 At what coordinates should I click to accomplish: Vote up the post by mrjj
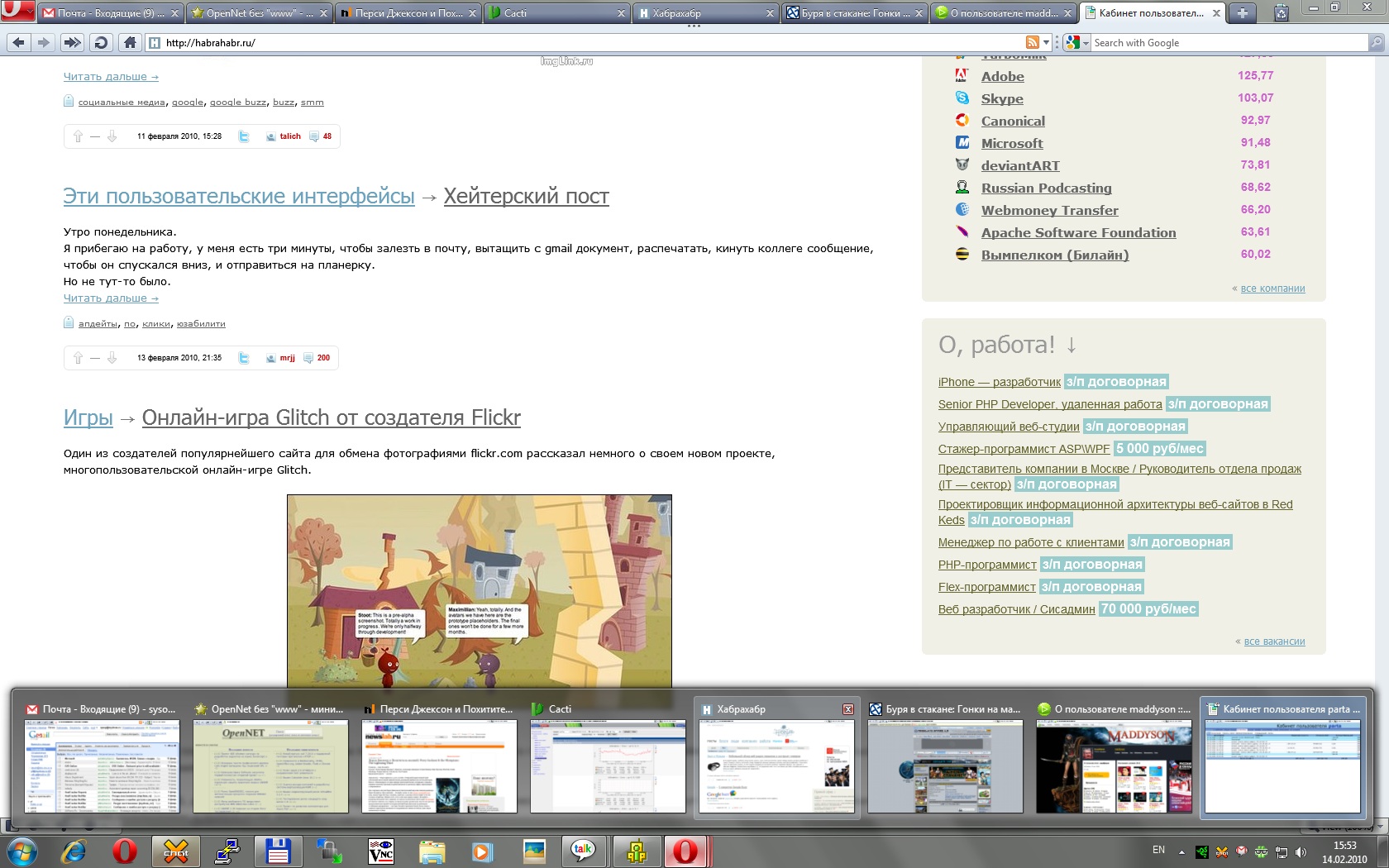click(78, 358)
